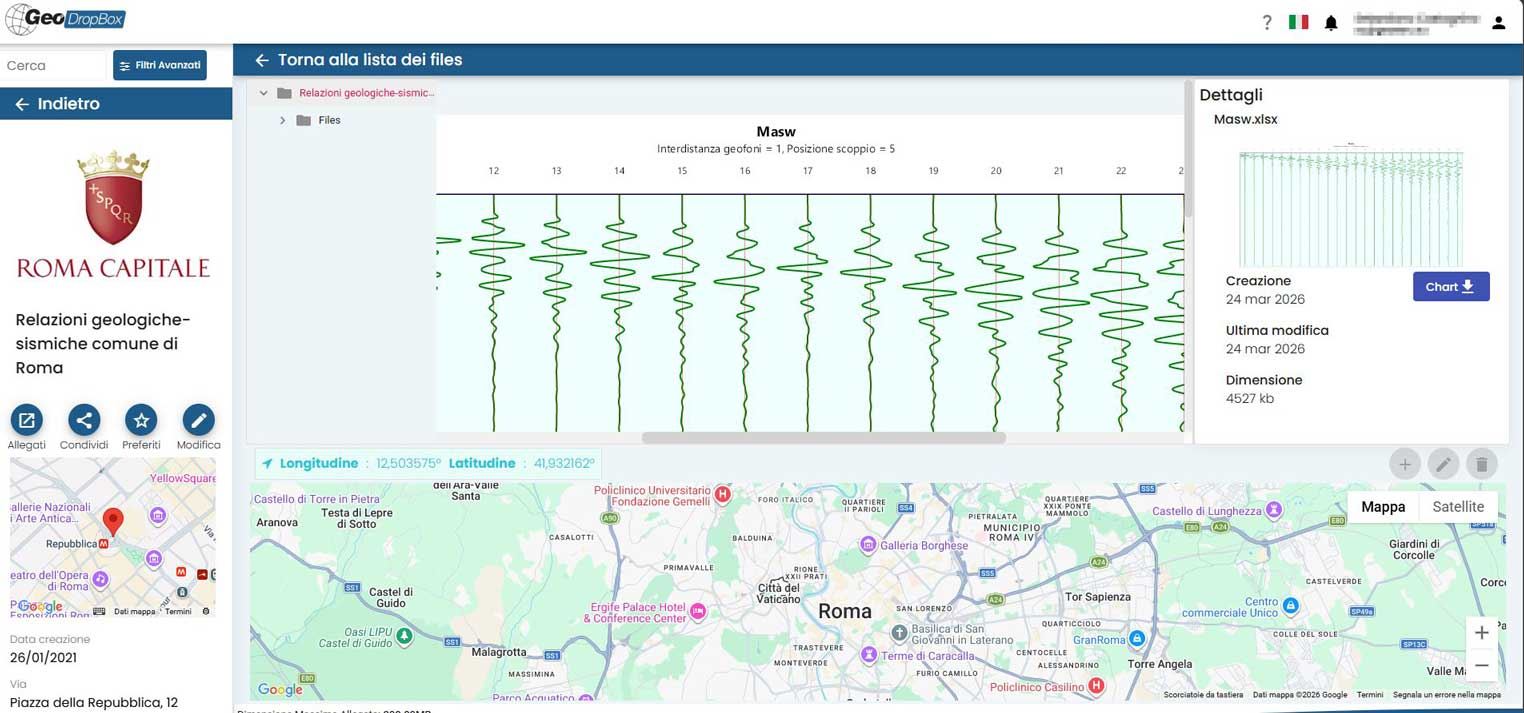Screen dimensions: 1524x713
Task: Zoom in on the map with plus control
Action: click(1482, 632)
